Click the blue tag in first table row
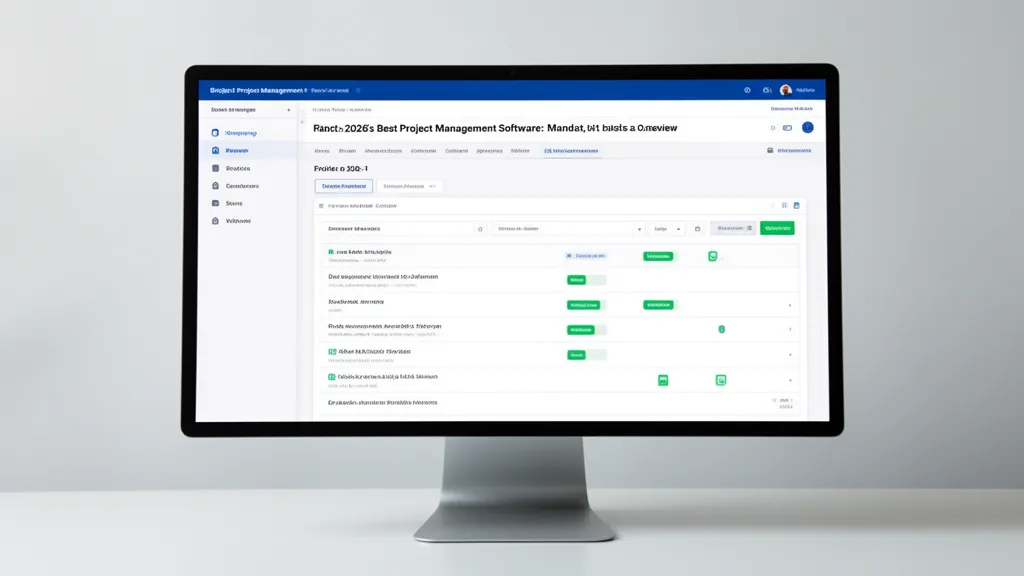The image size is (1024, 576). coord(586,256)
